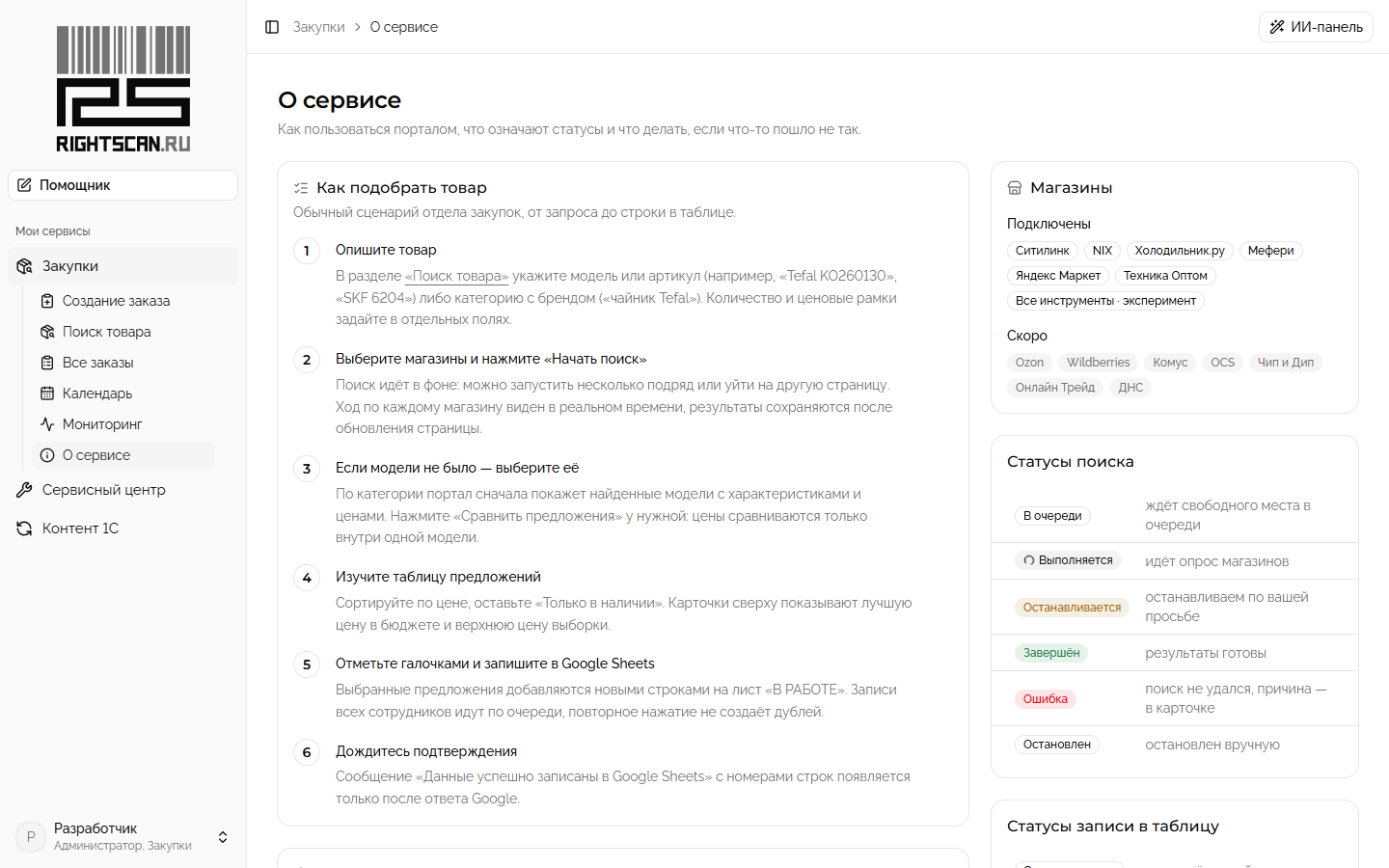Click the Выполняется status badge
The height and width of the screenshot is (868, 1389).
[1068, 560]
